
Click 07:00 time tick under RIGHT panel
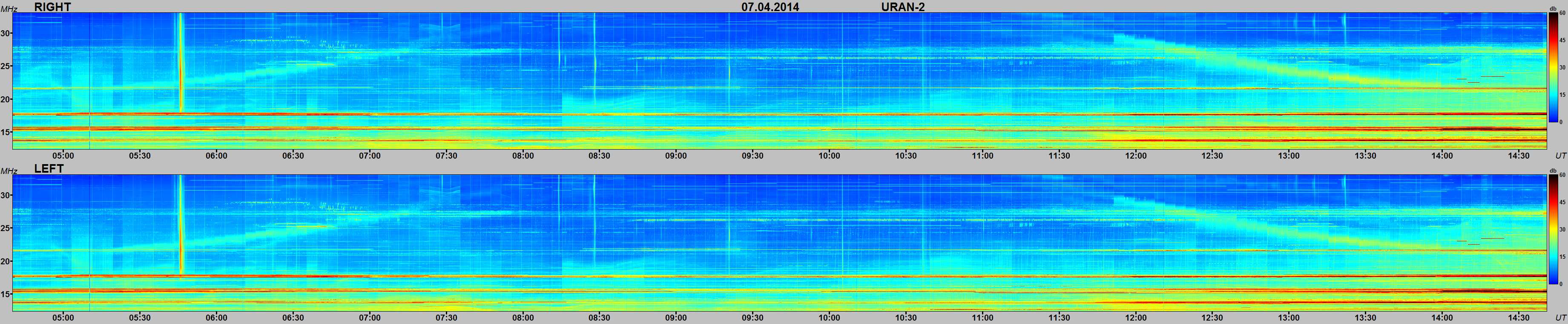[370, 156]
